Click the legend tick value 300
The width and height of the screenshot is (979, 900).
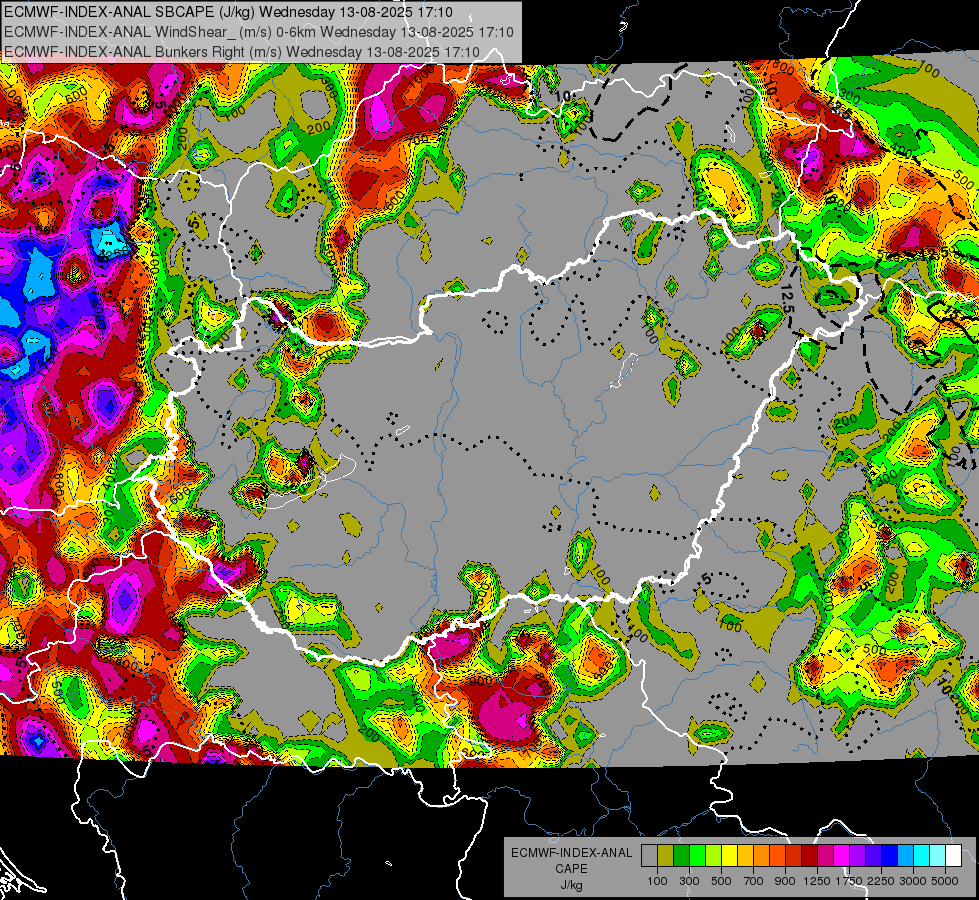click(x=689, y=881)
